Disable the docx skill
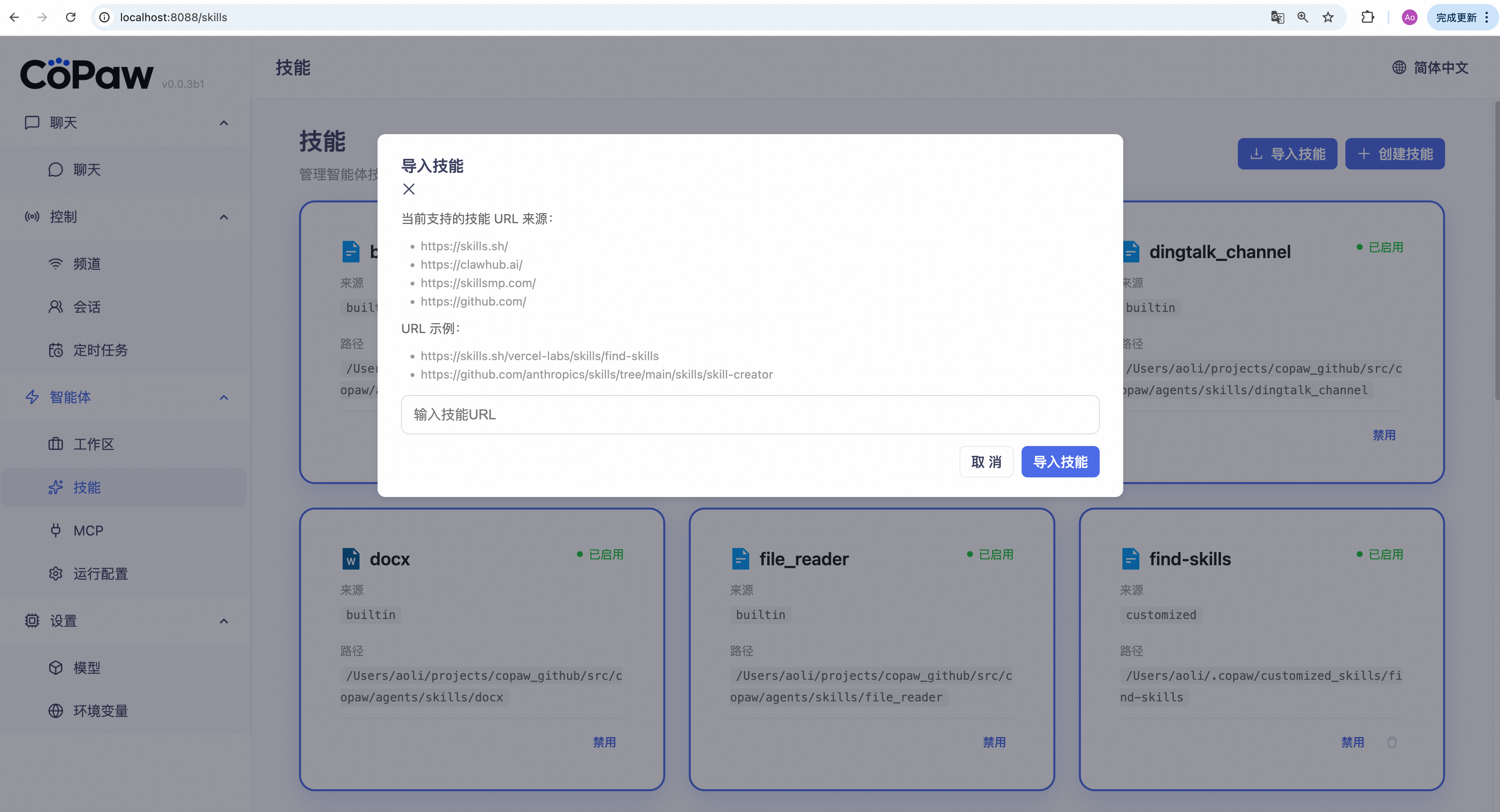Viewport: 1500px width, 812px height. pyautogui.click(x=604, y=742)
